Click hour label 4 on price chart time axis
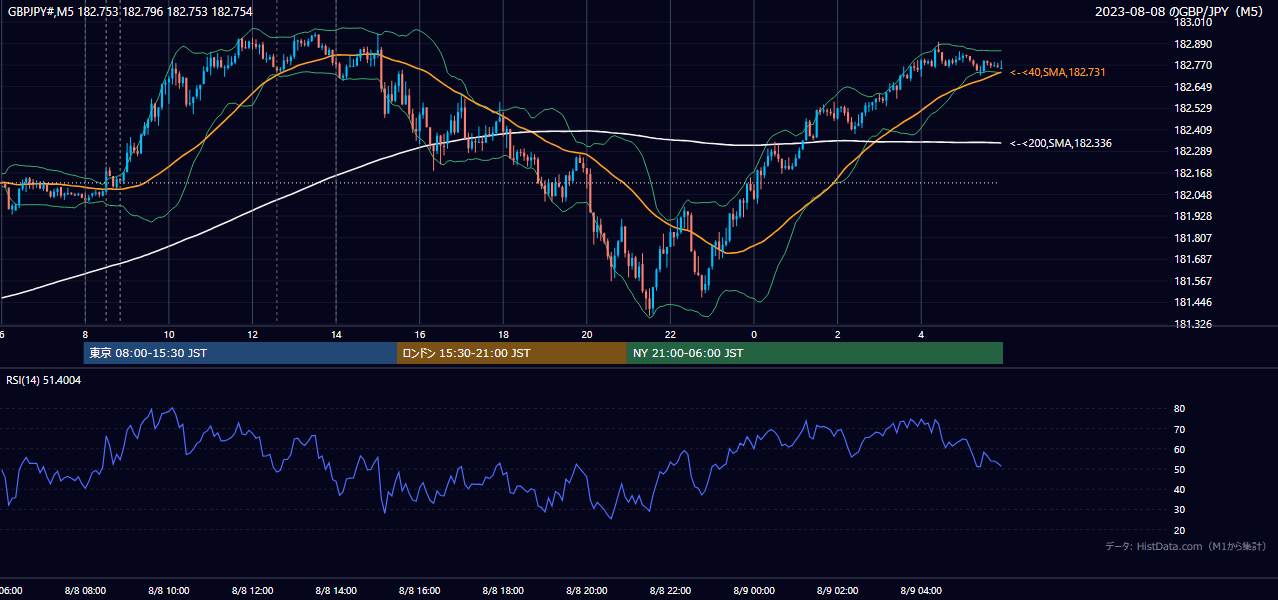This screenshot has height=600, width=1278. click(921, 334)
